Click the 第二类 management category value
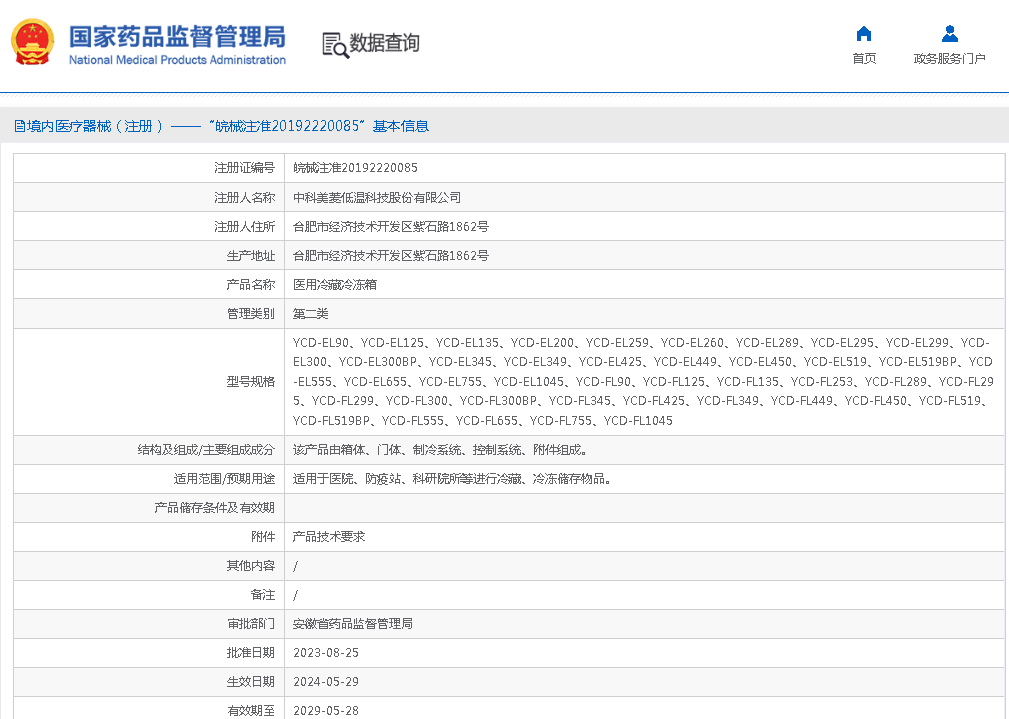The image size is (1009, 719). coord(310,314)
